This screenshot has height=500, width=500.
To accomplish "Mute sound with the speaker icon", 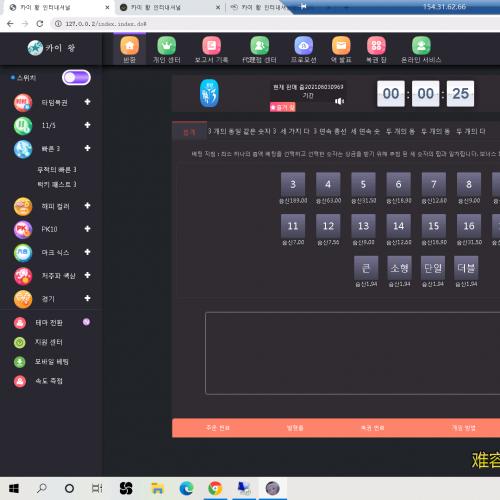I will point(339,101).
